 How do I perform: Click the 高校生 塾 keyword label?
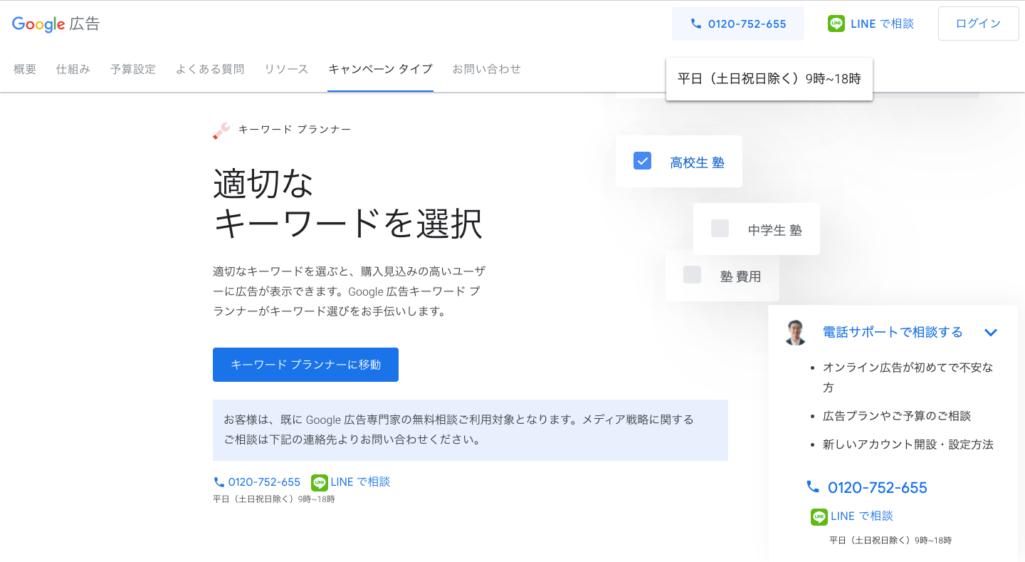tap(697, 163)
